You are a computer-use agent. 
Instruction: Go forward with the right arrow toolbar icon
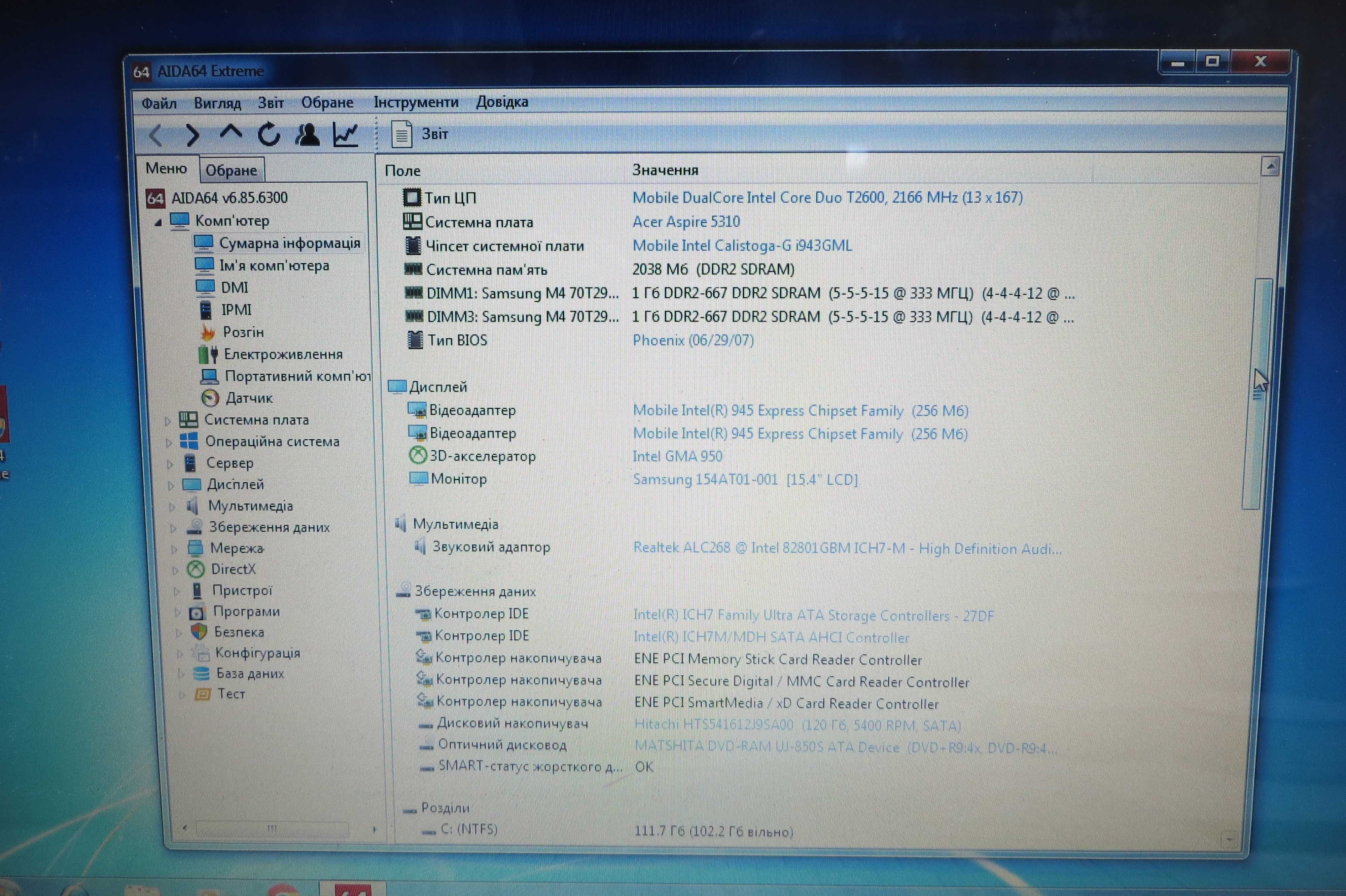(192, 136)
